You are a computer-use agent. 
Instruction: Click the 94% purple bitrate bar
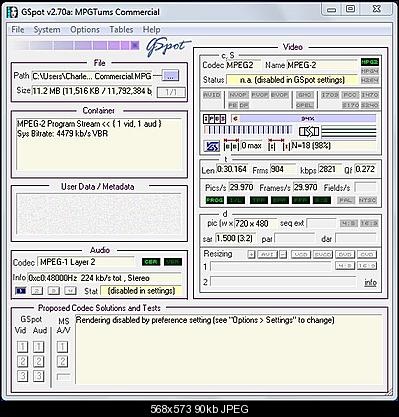coord(308,118)
